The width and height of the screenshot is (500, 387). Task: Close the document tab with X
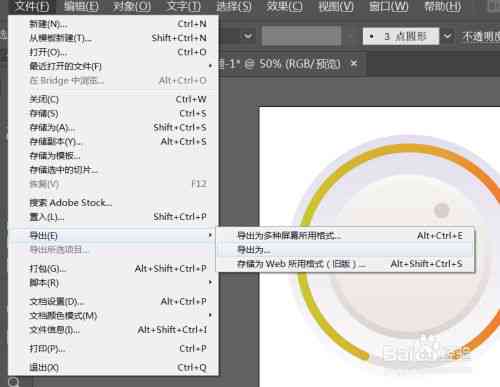pos(354,63)
